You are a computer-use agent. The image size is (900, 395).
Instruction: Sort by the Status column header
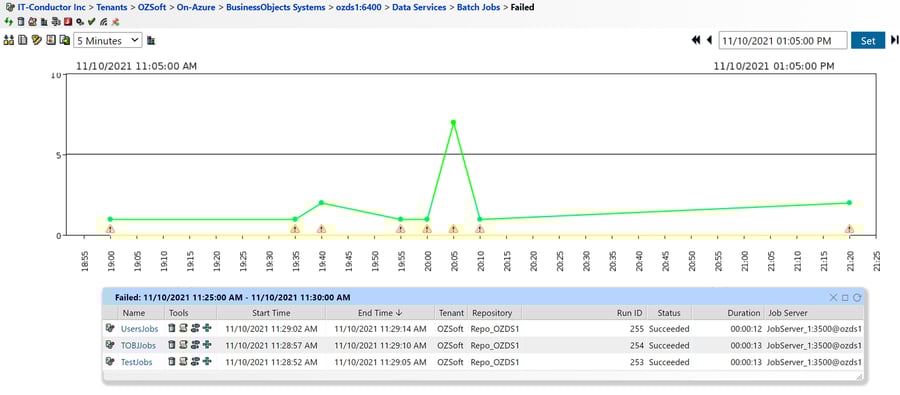coord(669,313)
